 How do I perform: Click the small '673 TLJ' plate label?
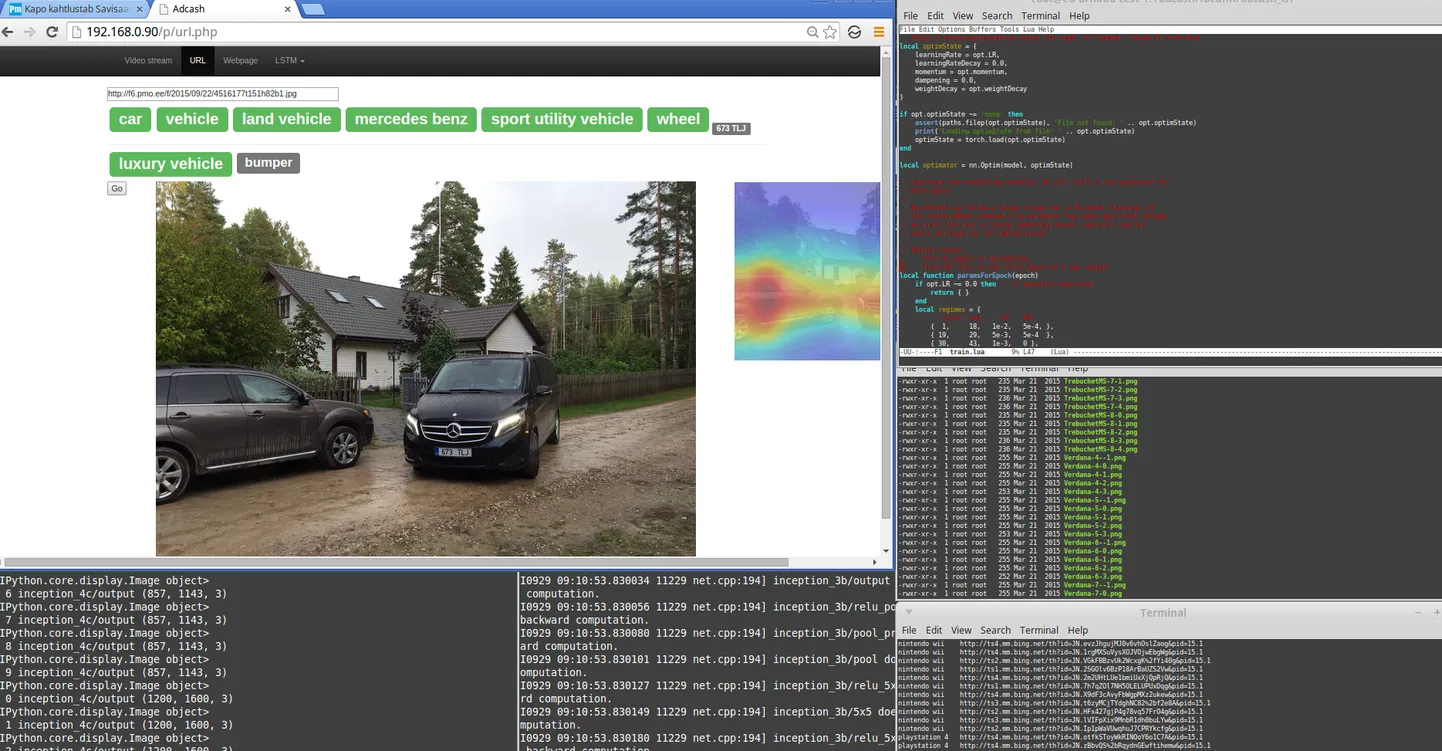731,128
